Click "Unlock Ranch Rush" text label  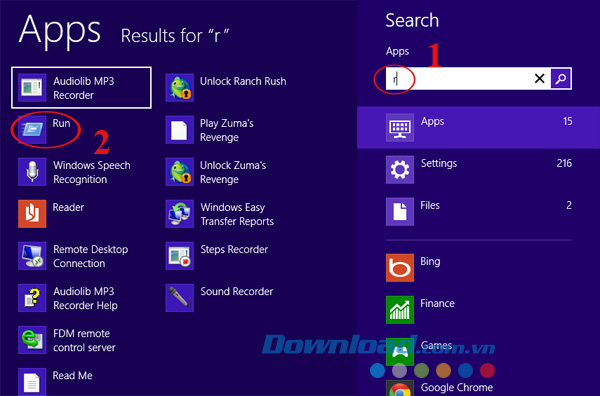[x=243, y=81]
